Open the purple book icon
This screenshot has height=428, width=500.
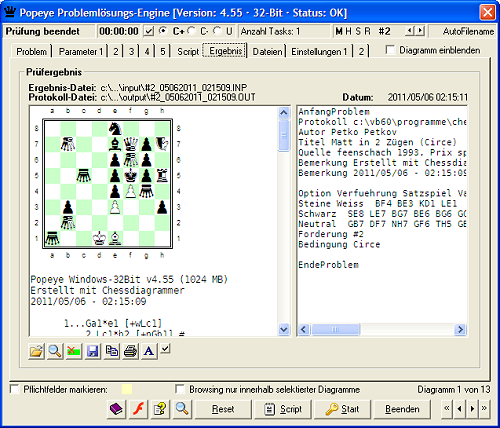pyautogui.click(x=116, y=409)
